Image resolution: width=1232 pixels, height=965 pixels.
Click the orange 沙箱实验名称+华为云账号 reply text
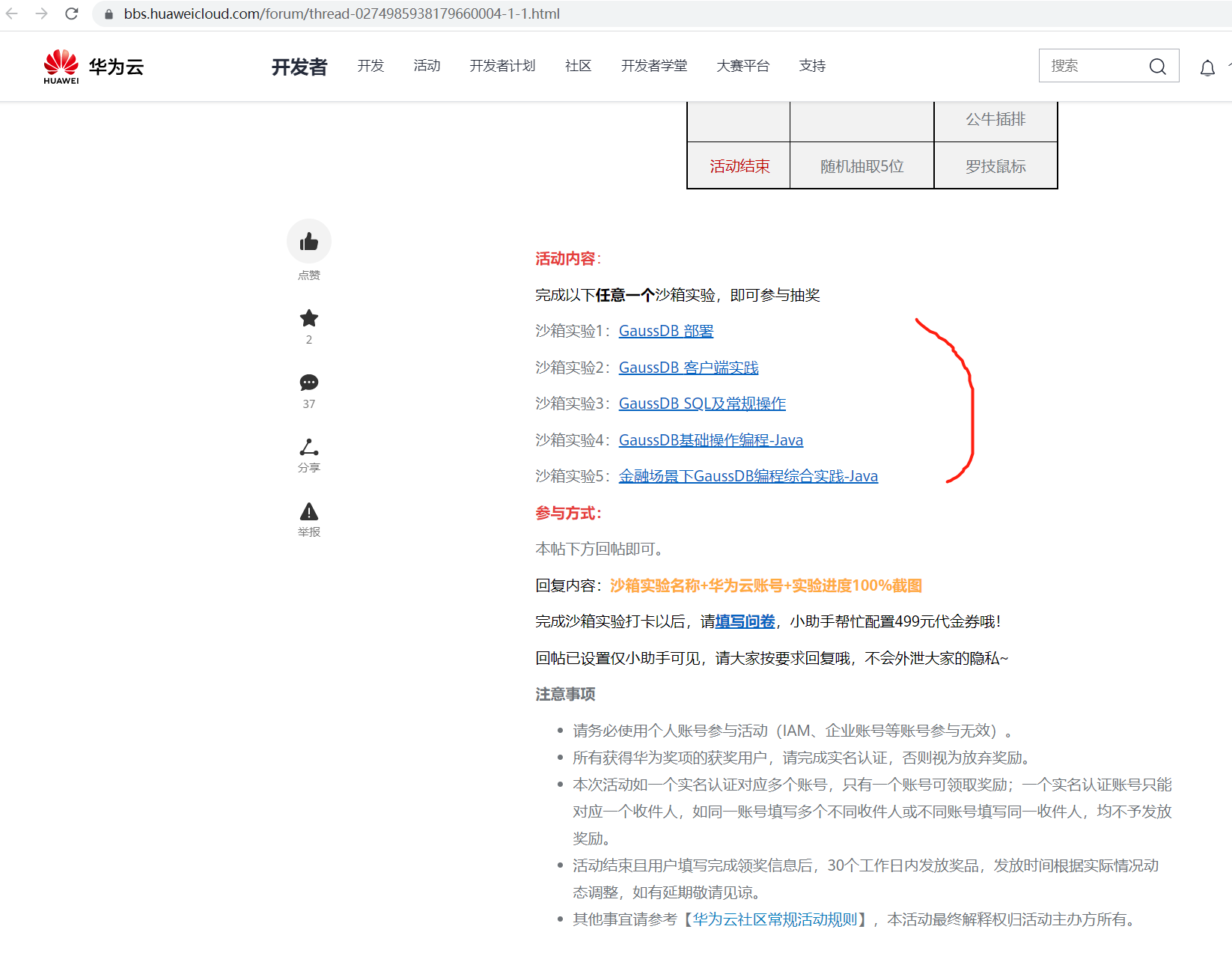[x=766, y=585]
